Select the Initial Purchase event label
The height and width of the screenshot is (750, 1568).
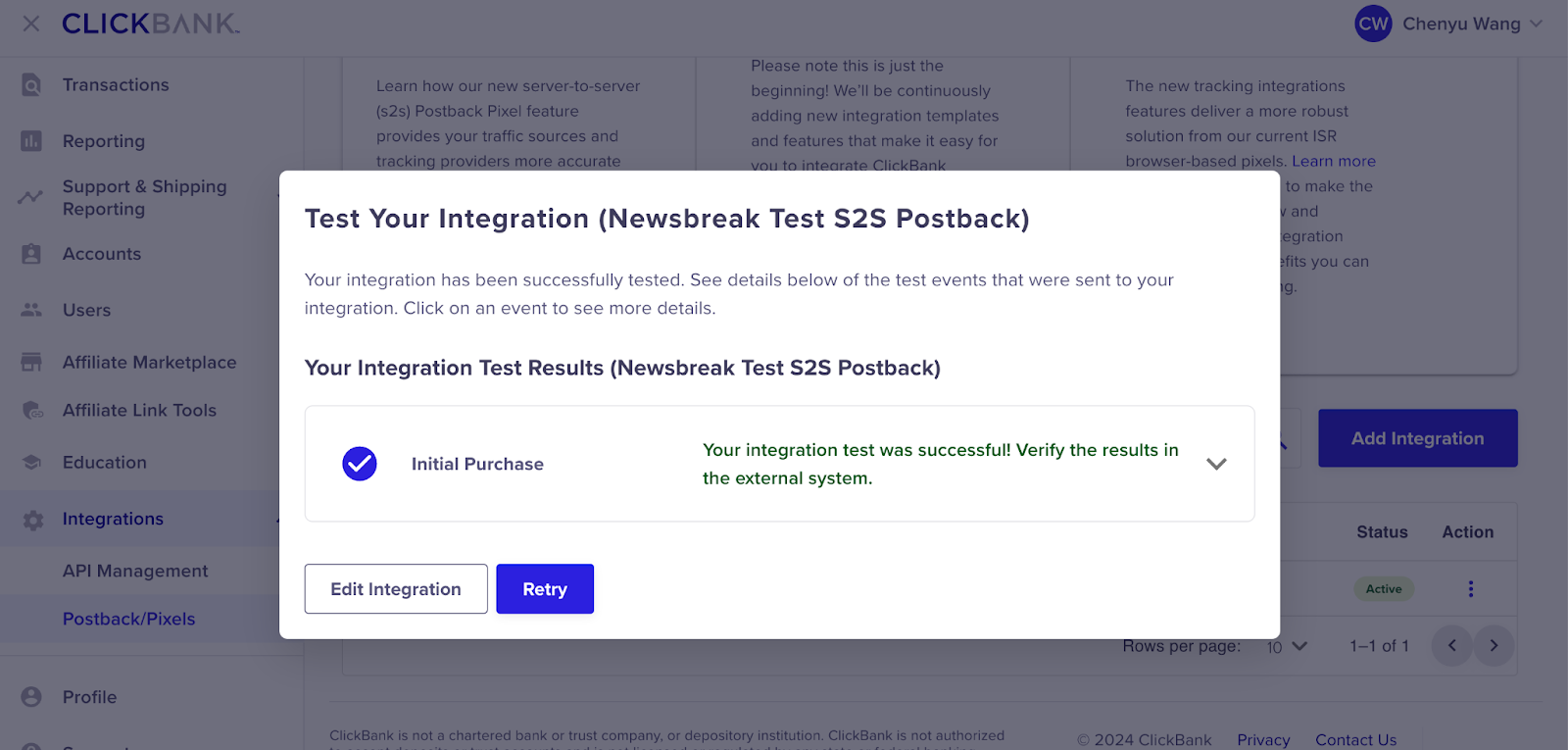coord(477,464)
